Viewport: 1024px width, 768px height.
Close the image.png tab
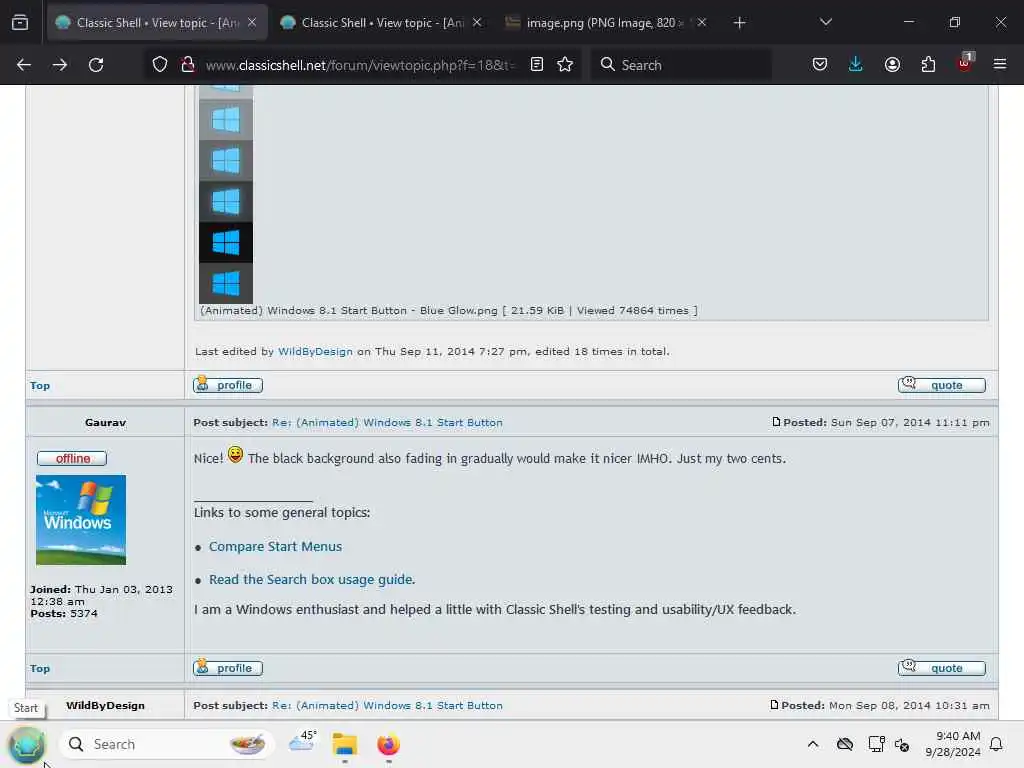pyautogui.click(x=702, y=23)
